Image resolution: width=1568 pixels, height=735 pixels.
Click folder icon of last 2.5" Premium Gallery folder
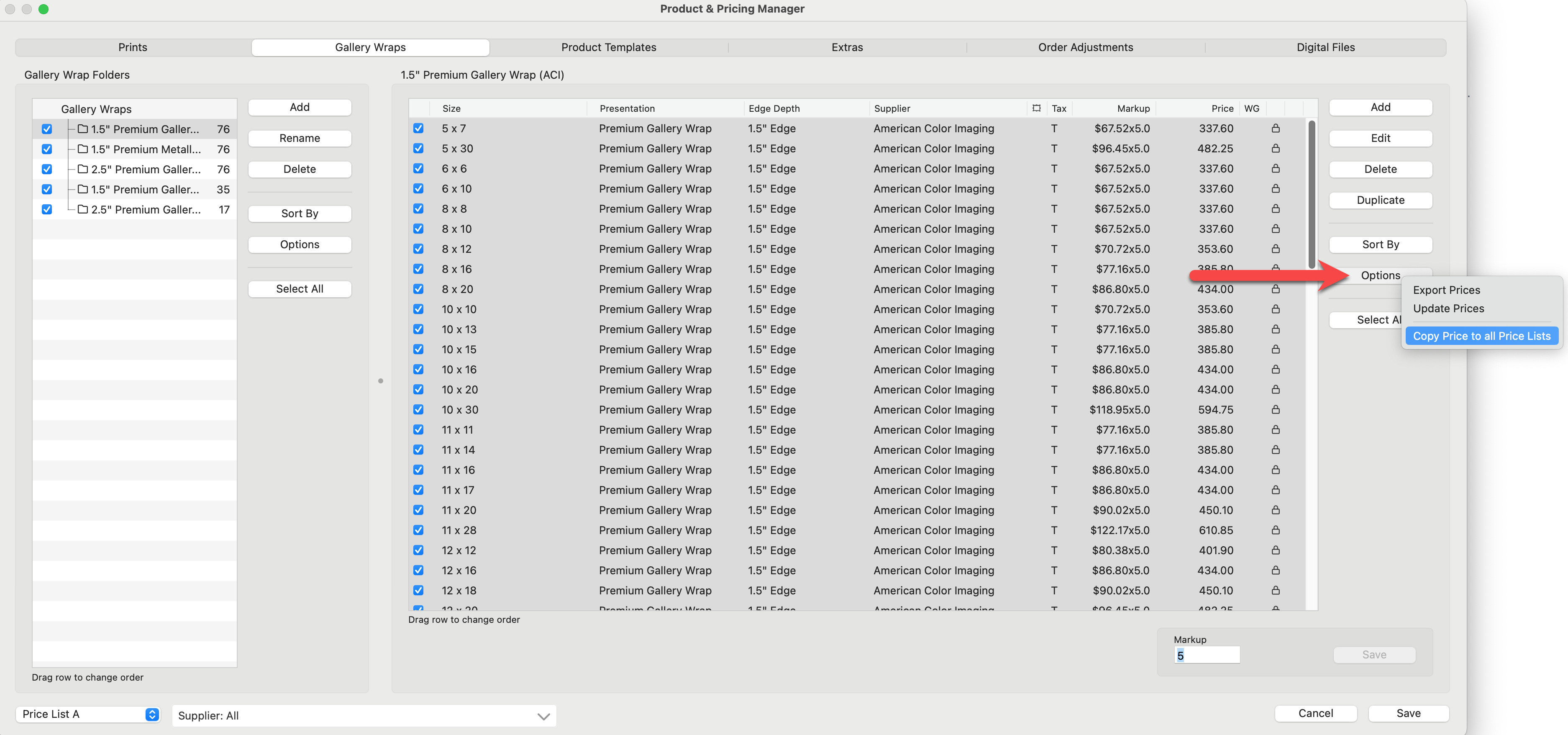tap(83, 209)
